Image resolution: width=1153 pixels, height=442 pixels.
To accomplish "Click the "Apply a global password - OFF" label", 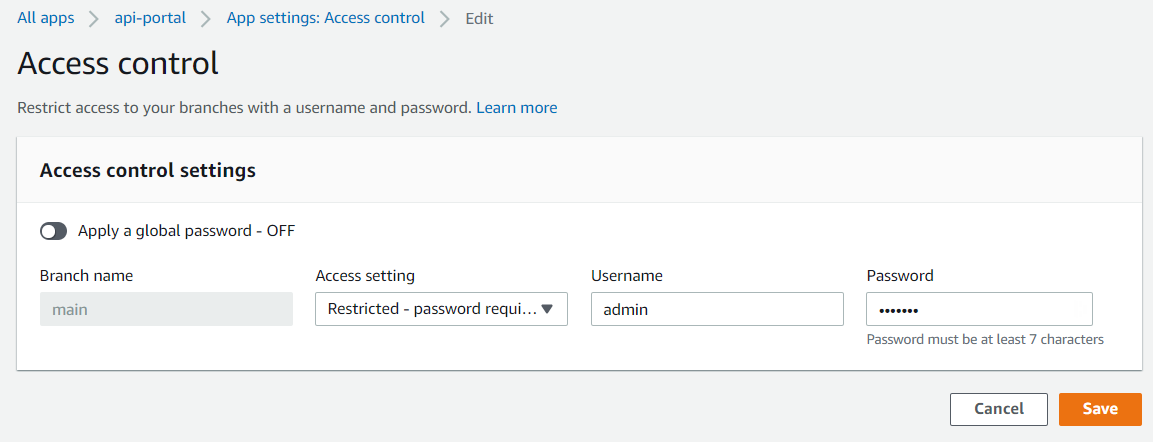I will click(x=186, y=231).
